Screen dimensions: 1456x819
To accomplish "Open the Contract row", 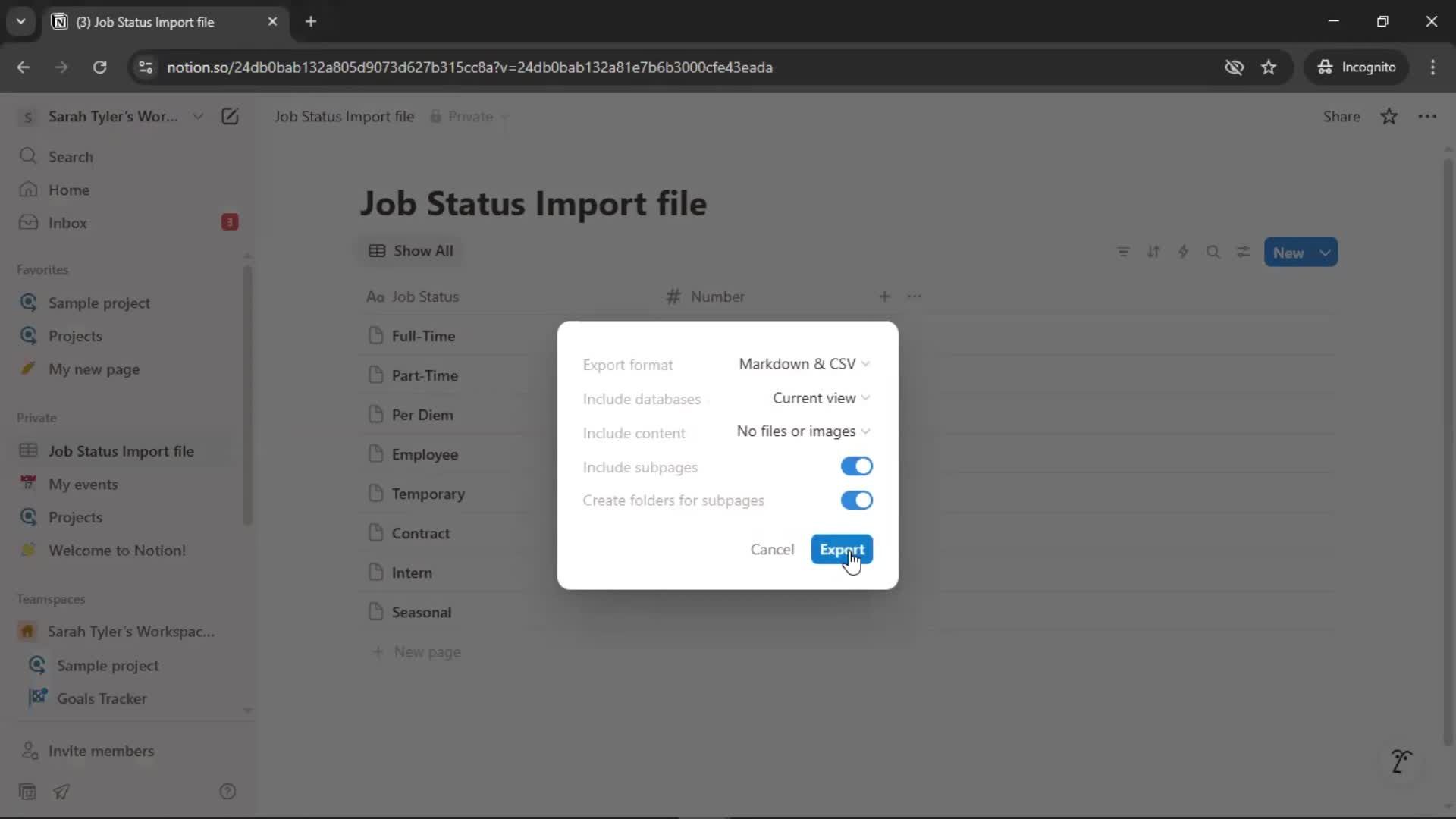I will pos(421,533).
